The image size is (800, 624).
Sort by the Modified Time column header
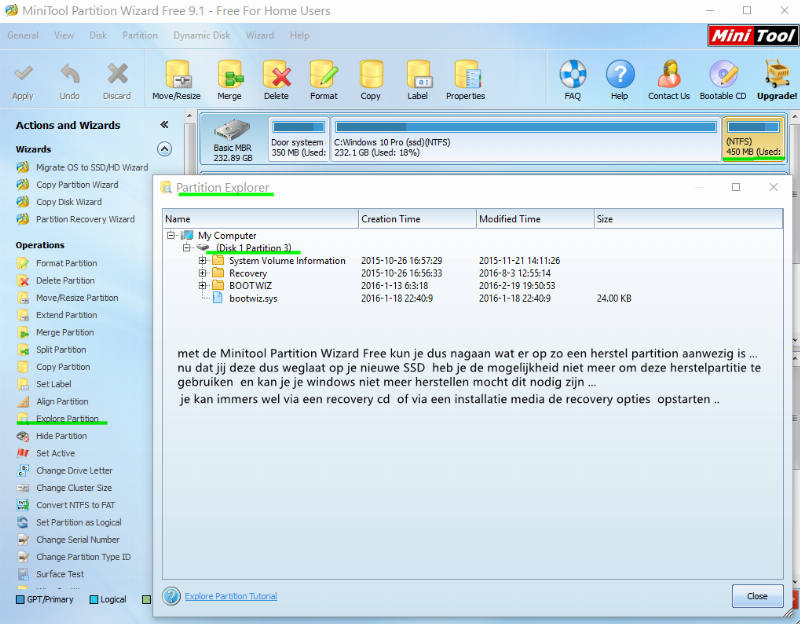point(535,218)
